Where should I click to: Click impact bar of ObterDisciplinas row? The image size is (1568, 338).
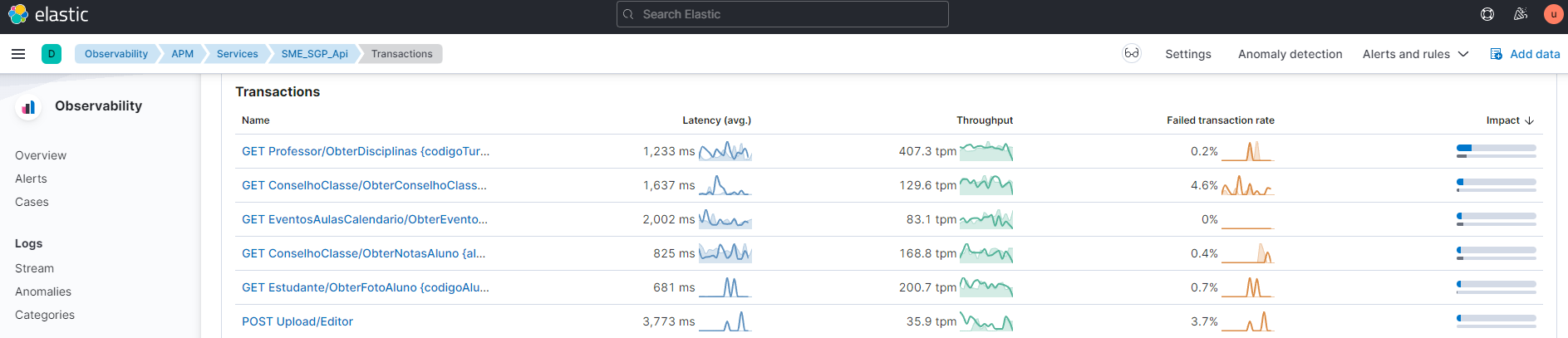click(x=1496, y=151)
